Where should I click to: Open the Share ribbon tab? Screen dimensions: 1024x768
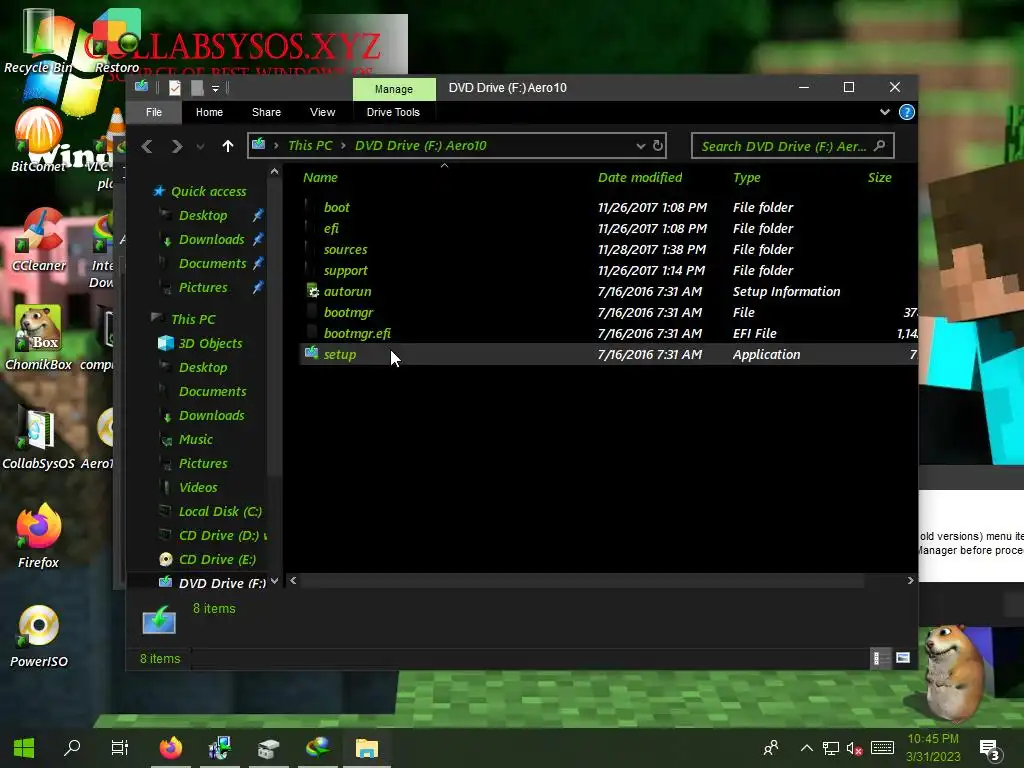point(266,112)
